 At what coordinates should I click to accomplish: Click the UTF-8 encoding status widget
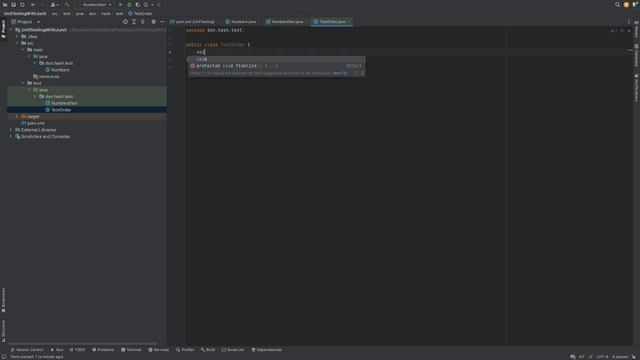tap(602, 357)
